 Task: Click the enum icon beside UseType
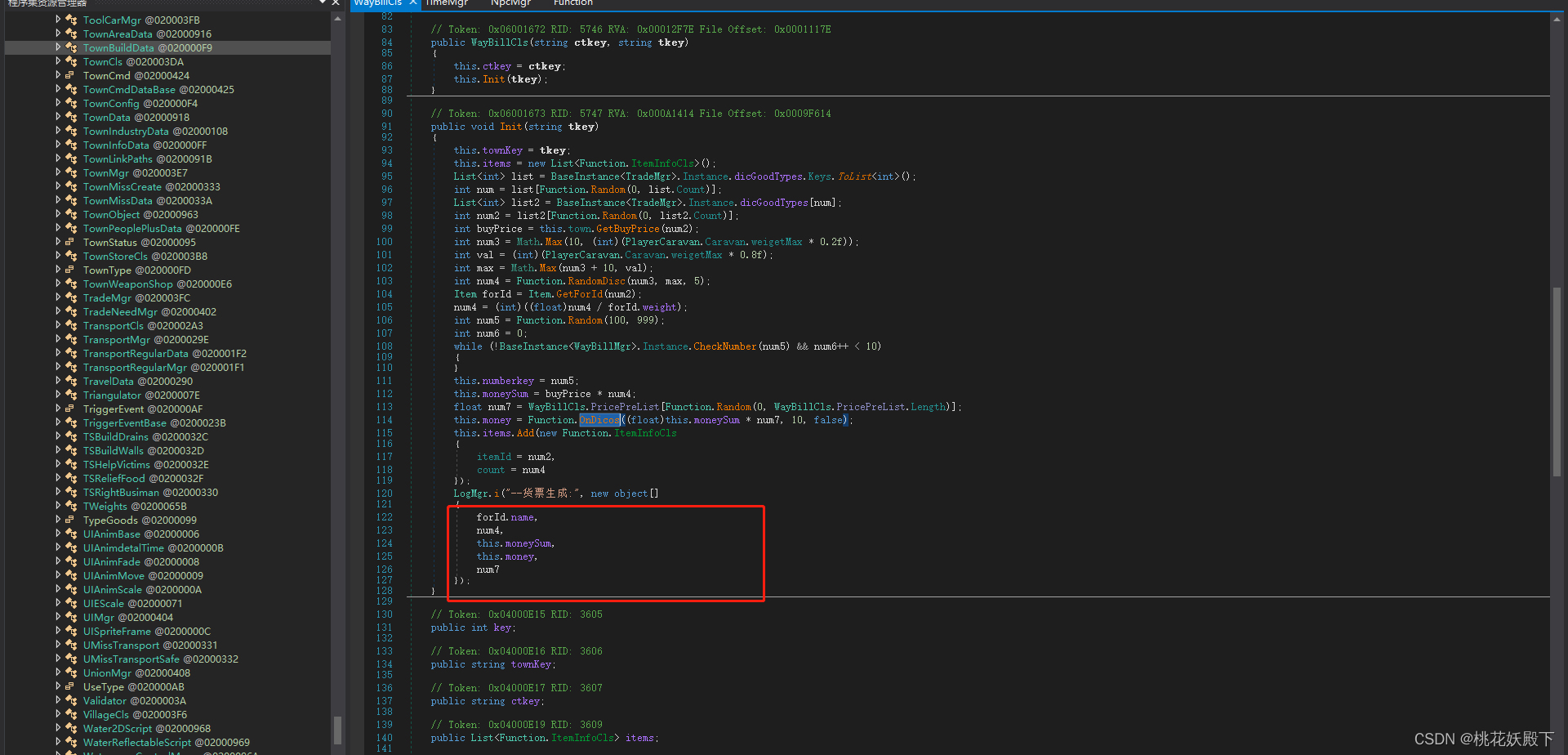coord(70,686)
